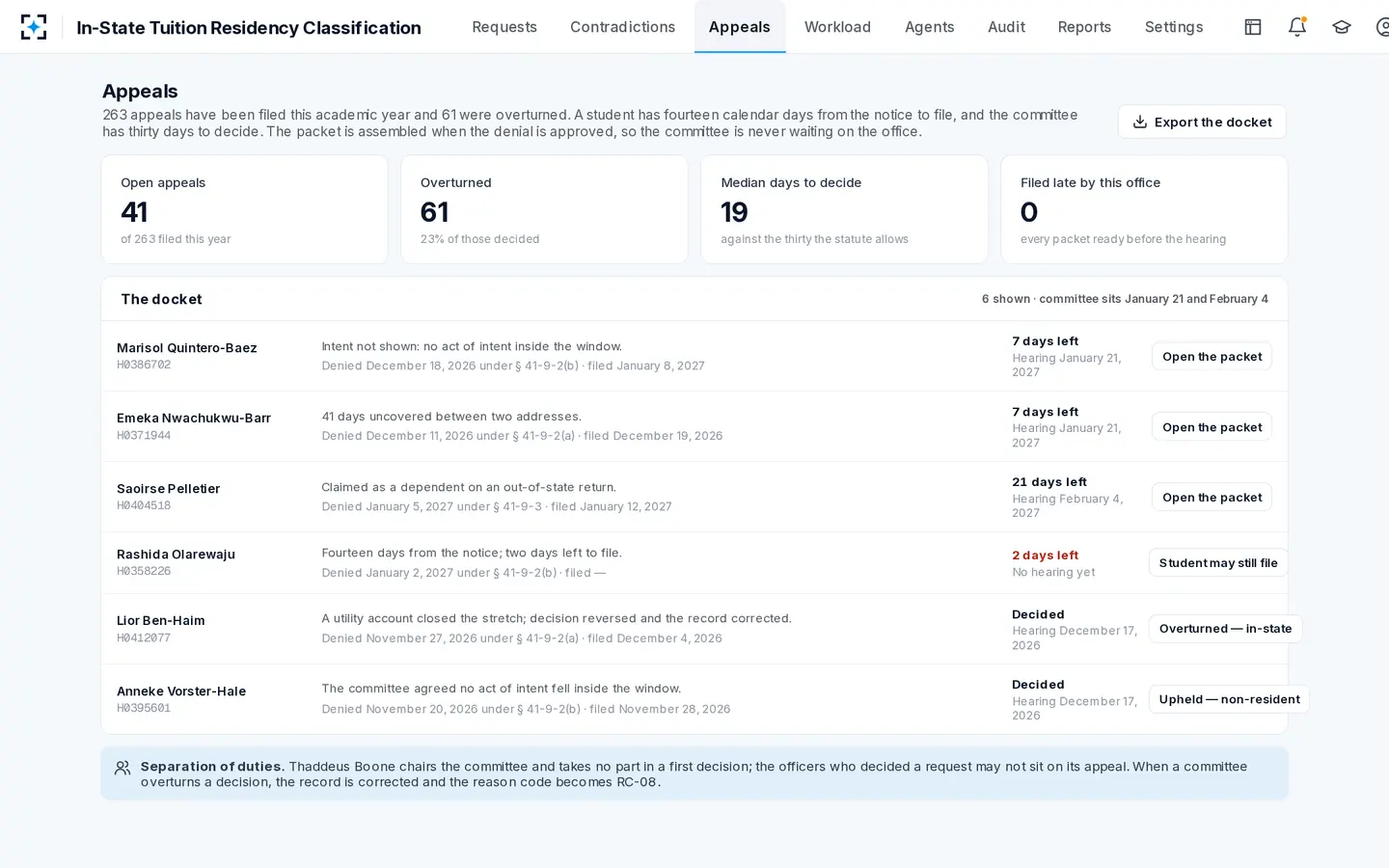Click the name Anneke Vorster-Hale
Viewport: 1389px width, 868px height.
[181, 692]
